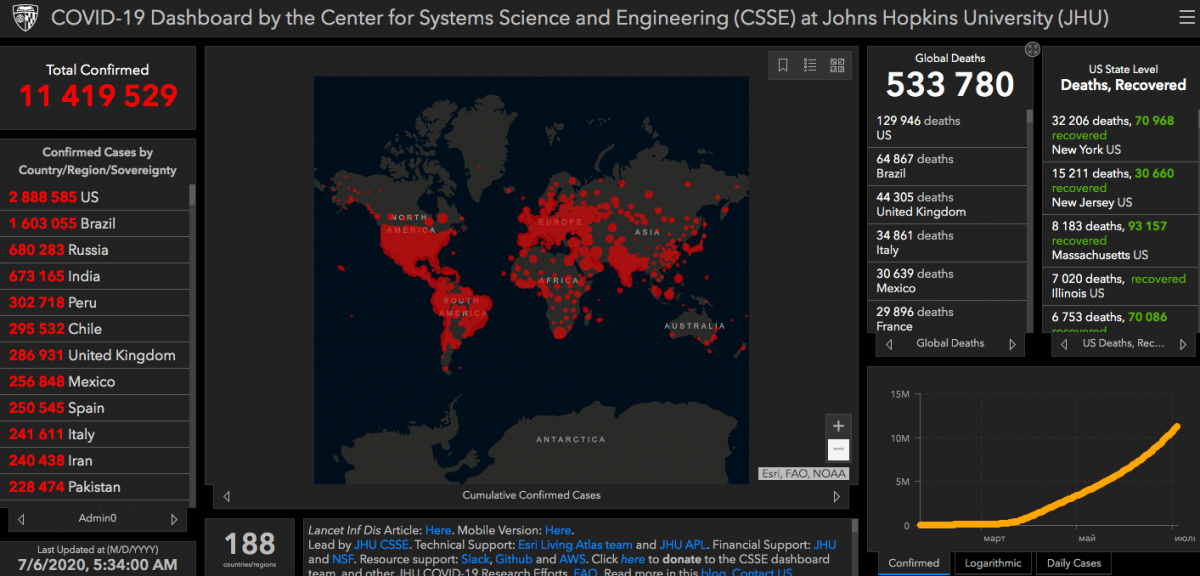Open the basemap gallery grid icon

[x=837, y=65]
